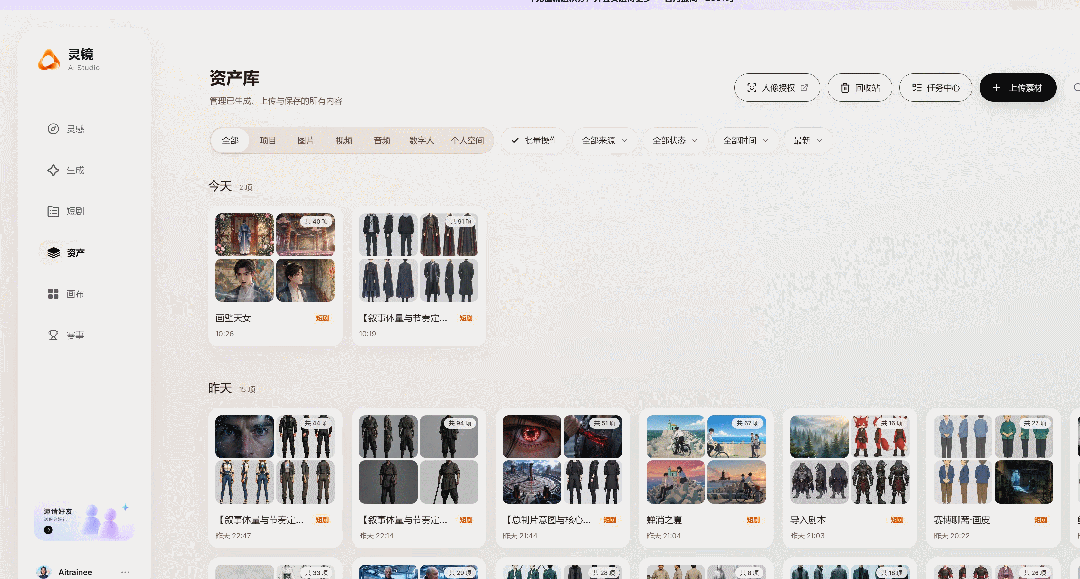Click the search magnifier icon at top right
The image size is (1080, 579).
point(1076,87)
